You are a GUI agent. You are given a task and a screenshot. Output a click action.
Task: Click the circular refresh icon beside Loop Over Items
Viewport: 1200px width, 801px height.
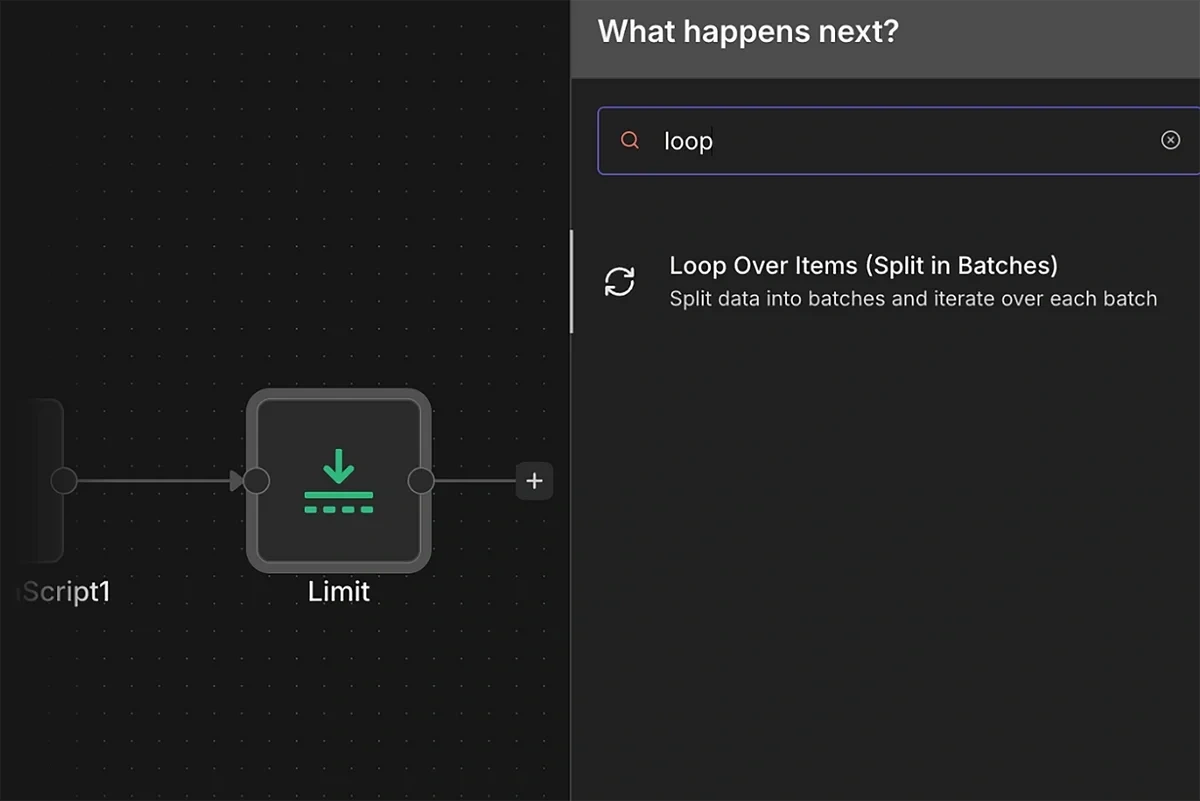[620, 281]
